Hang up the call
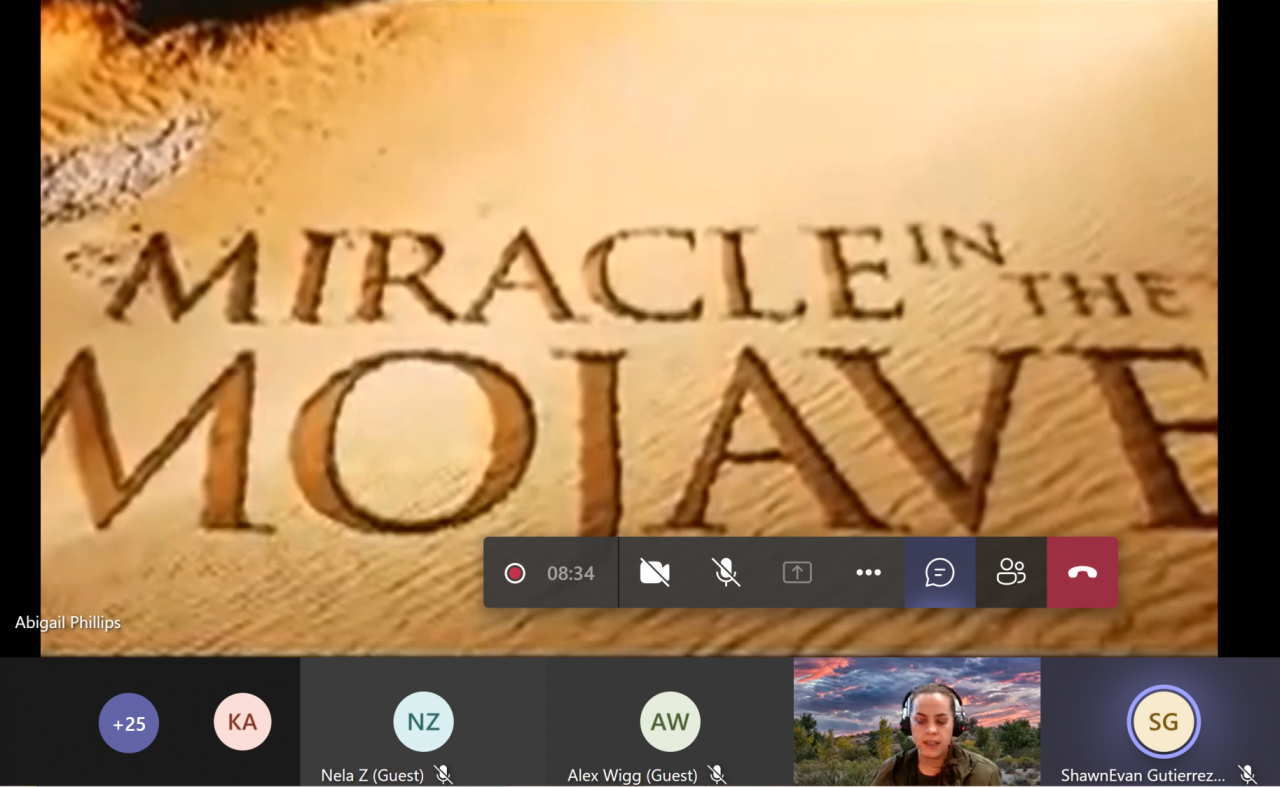 tap(1082, 573)
